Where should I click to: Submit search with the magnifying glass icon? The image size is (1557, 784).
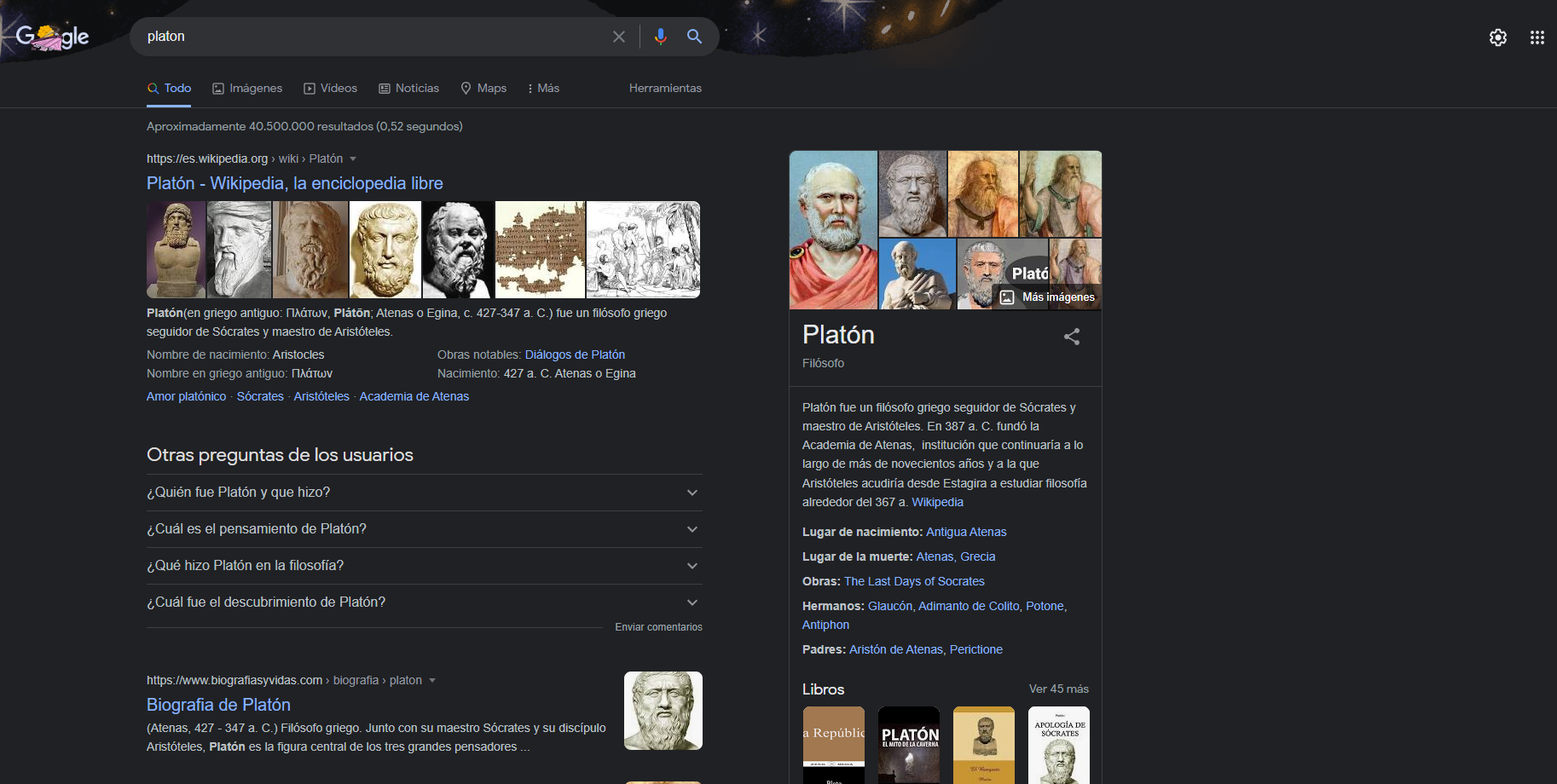[695, 37]
